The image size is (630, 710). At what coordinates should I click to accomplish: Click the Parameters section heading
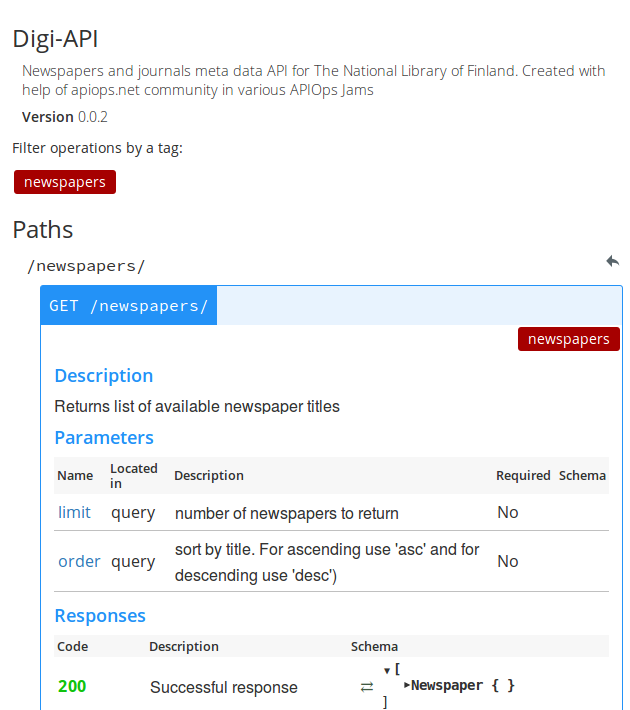pos(104,438)
